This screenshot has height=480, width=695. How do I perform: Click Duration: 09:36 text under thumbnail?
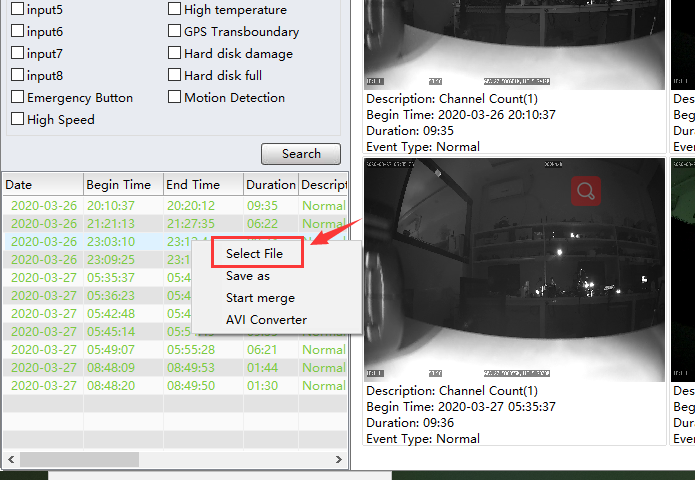[410, 422]
